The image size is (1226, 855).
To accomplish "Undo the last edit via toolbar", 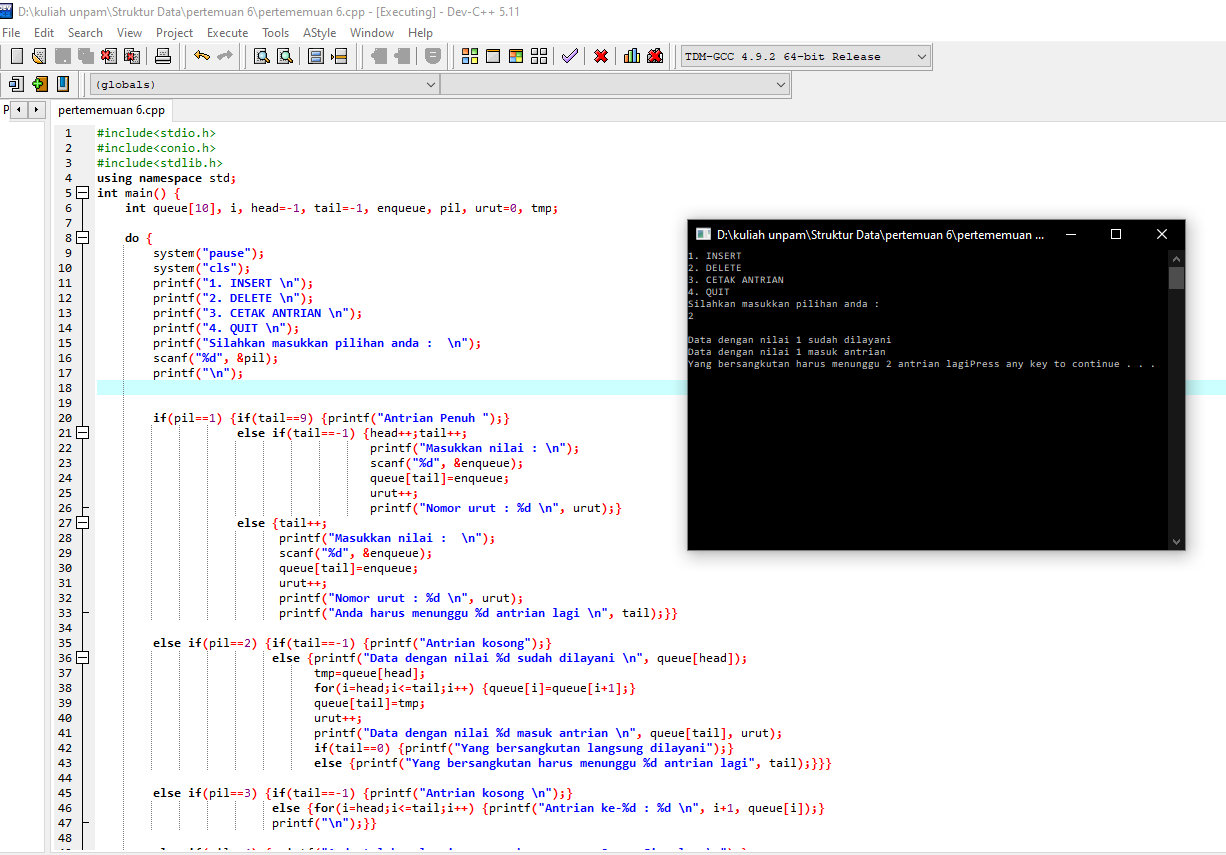I will (x=202, y=56).
